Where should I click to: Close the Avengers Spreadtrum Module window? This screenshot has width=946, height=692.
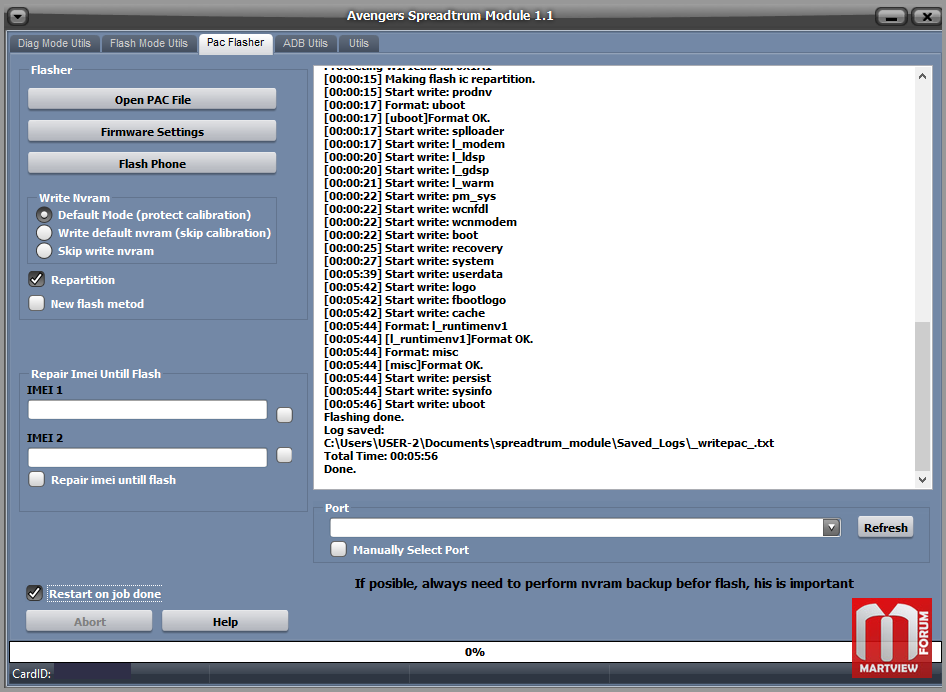(926, 17)
